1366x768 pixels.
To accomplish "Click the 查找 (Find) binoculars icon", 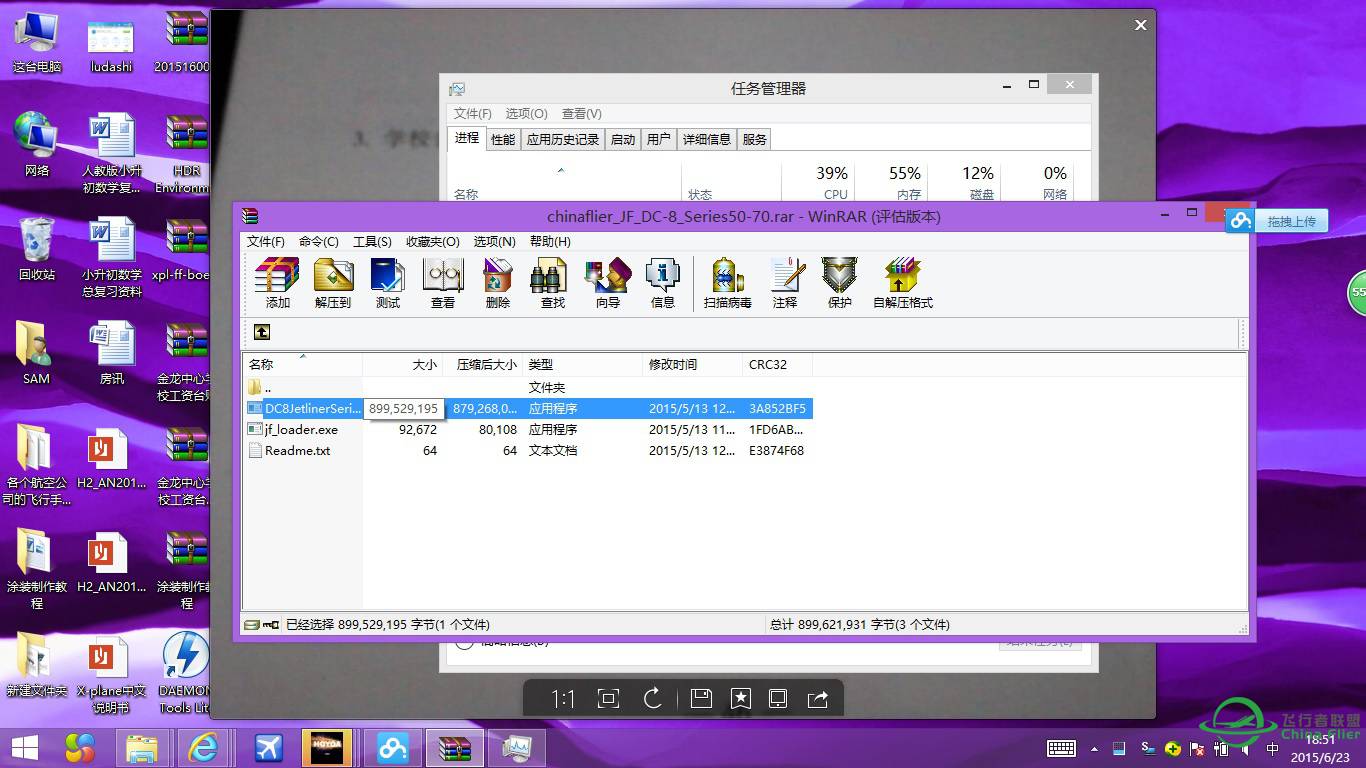I will [552, 283].
